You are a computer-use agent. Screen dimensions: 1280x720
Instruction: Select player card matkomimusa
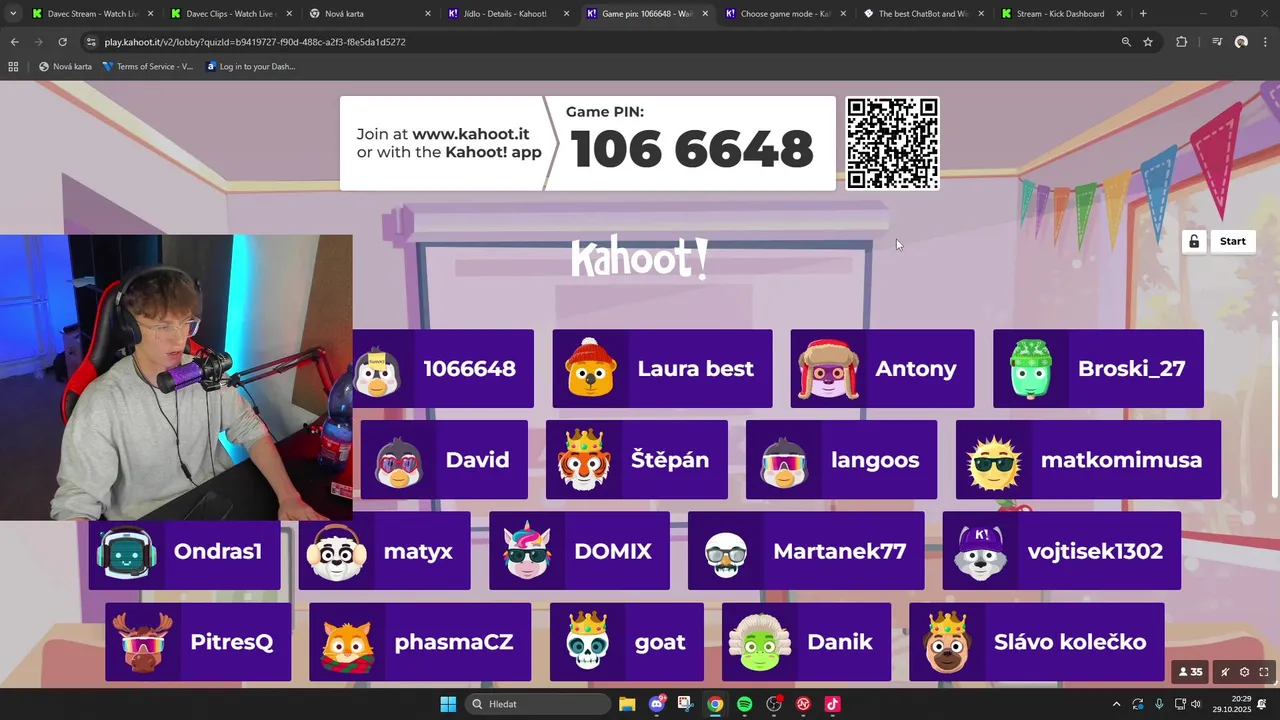pos(1088,460)
